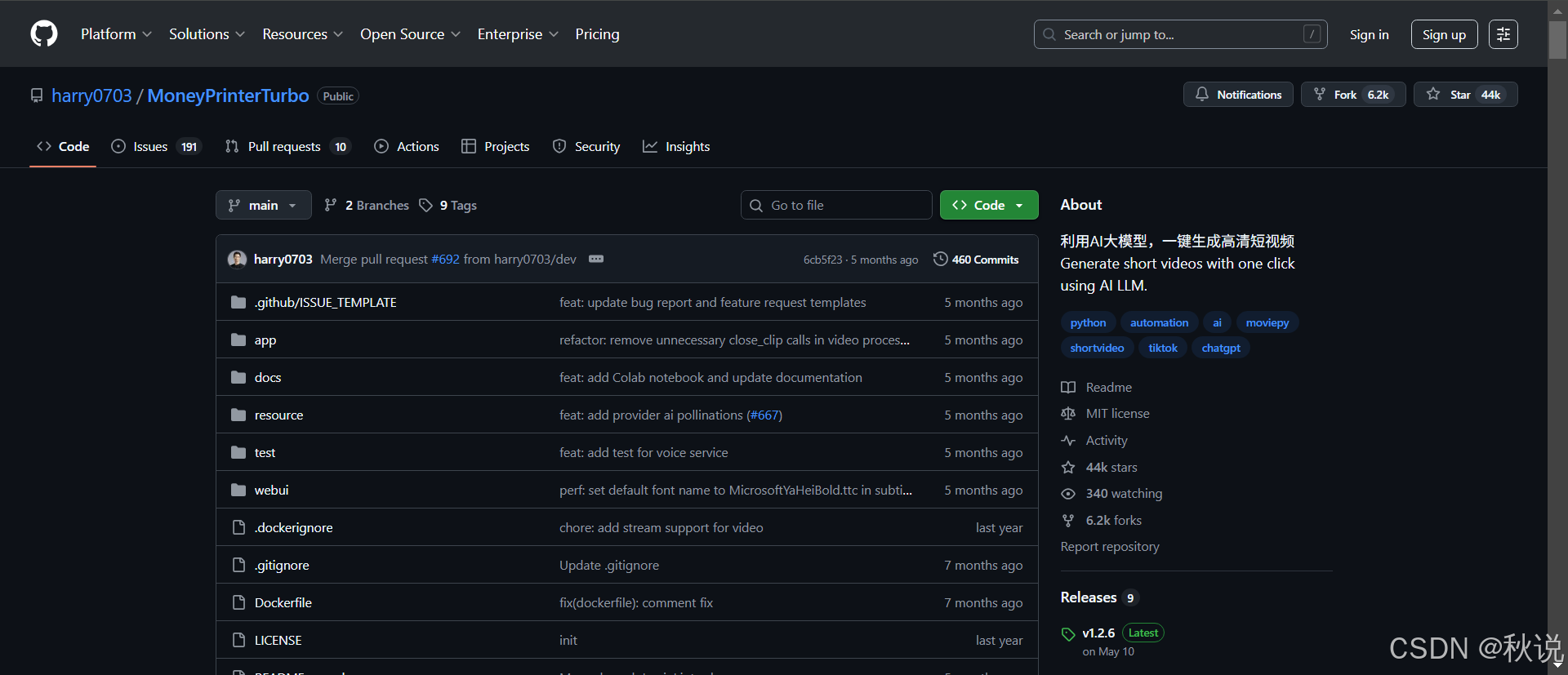Screen dimensions: 1568x675
Task: Click the Report repository link
Action: click(1110, 546)
